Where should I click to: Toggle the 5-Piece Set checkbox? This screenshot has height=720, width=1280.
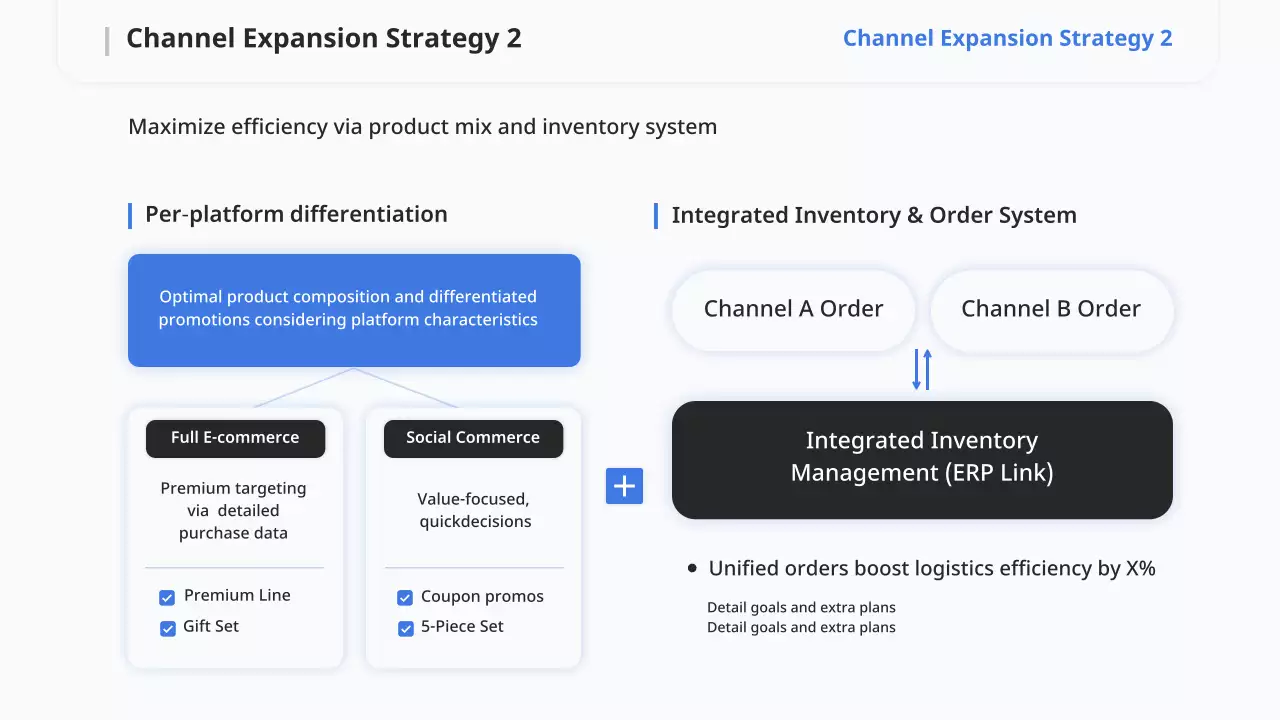click(x=405, y=629)
